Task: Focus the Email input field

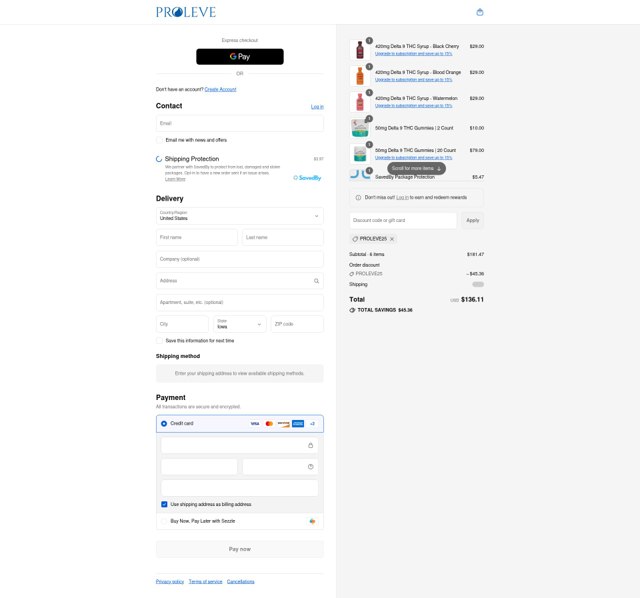Action: click(x=240, y=123)
